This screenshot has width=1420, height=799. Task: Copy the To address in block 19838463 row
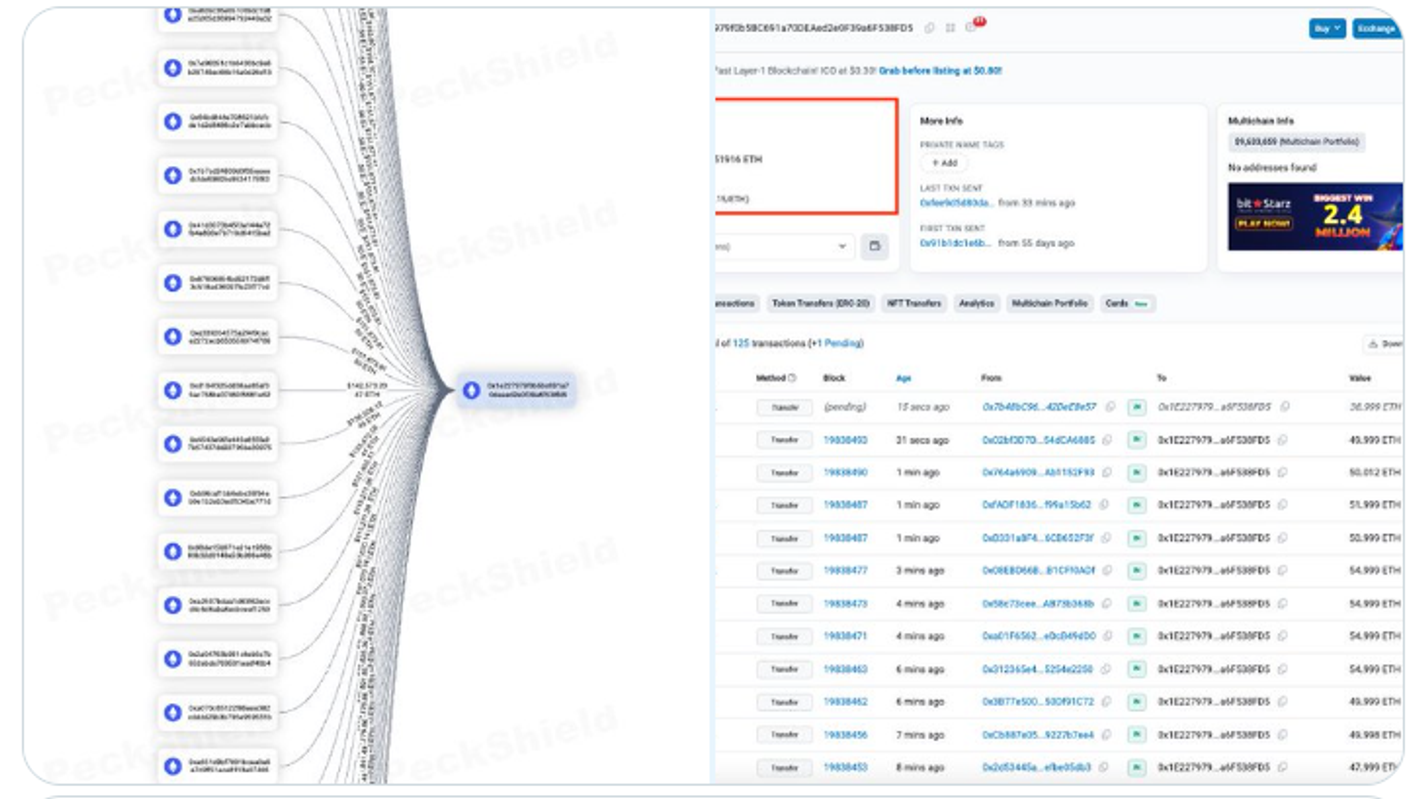[1283, 669]
